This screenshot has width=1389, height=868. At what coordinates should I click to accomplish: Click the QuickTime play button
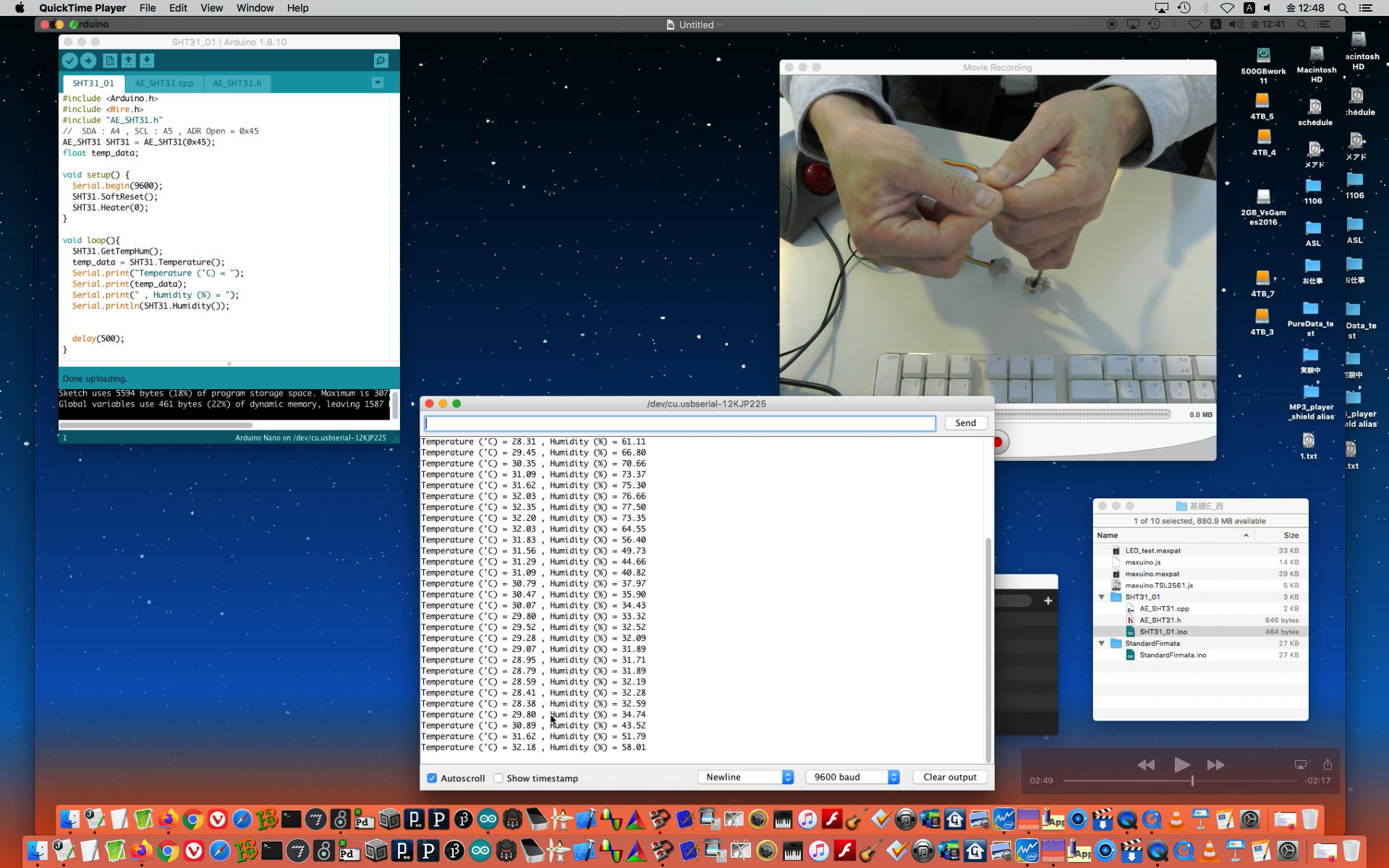pyautogui.click(x=1181, y=765)
